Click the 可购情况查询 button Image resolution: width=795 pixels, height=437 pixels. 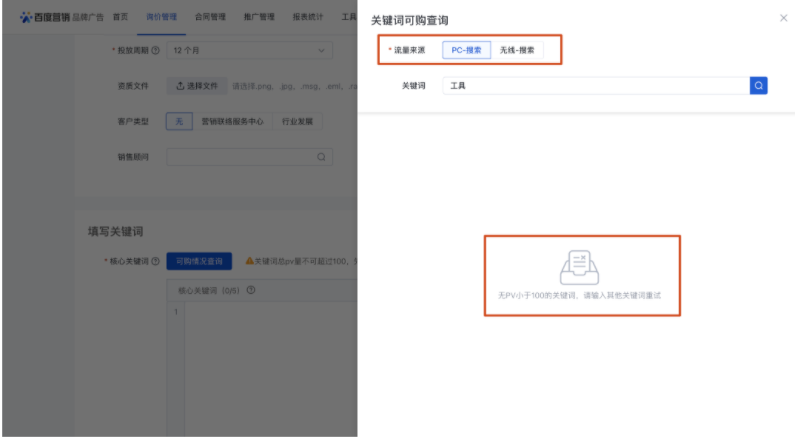pyautogui.click(x=199, y=261)
